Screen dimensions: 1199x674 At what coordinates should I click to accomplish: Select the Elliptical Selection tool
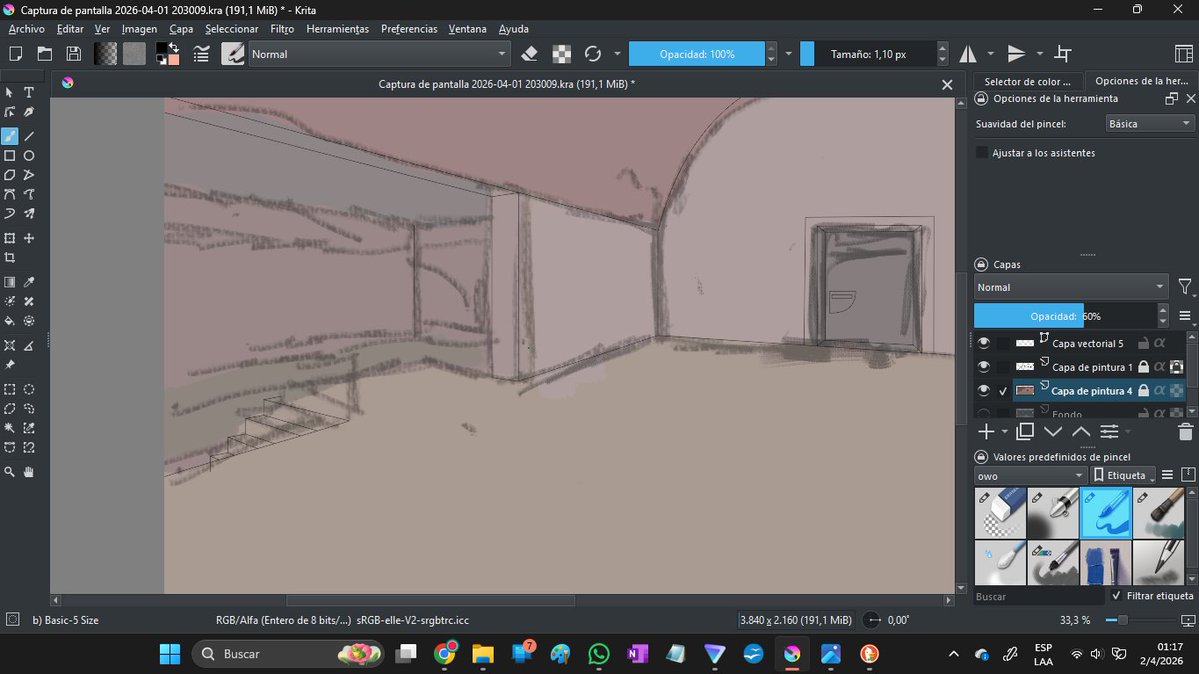[x=29, y=389]
